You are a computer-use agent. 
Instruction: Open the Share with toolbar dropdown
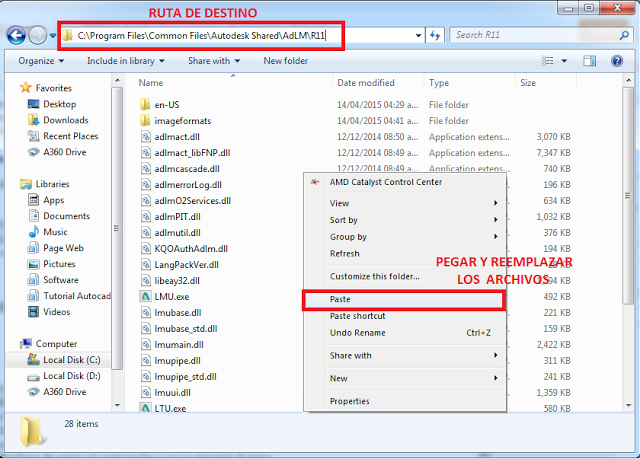pos(213,61)
